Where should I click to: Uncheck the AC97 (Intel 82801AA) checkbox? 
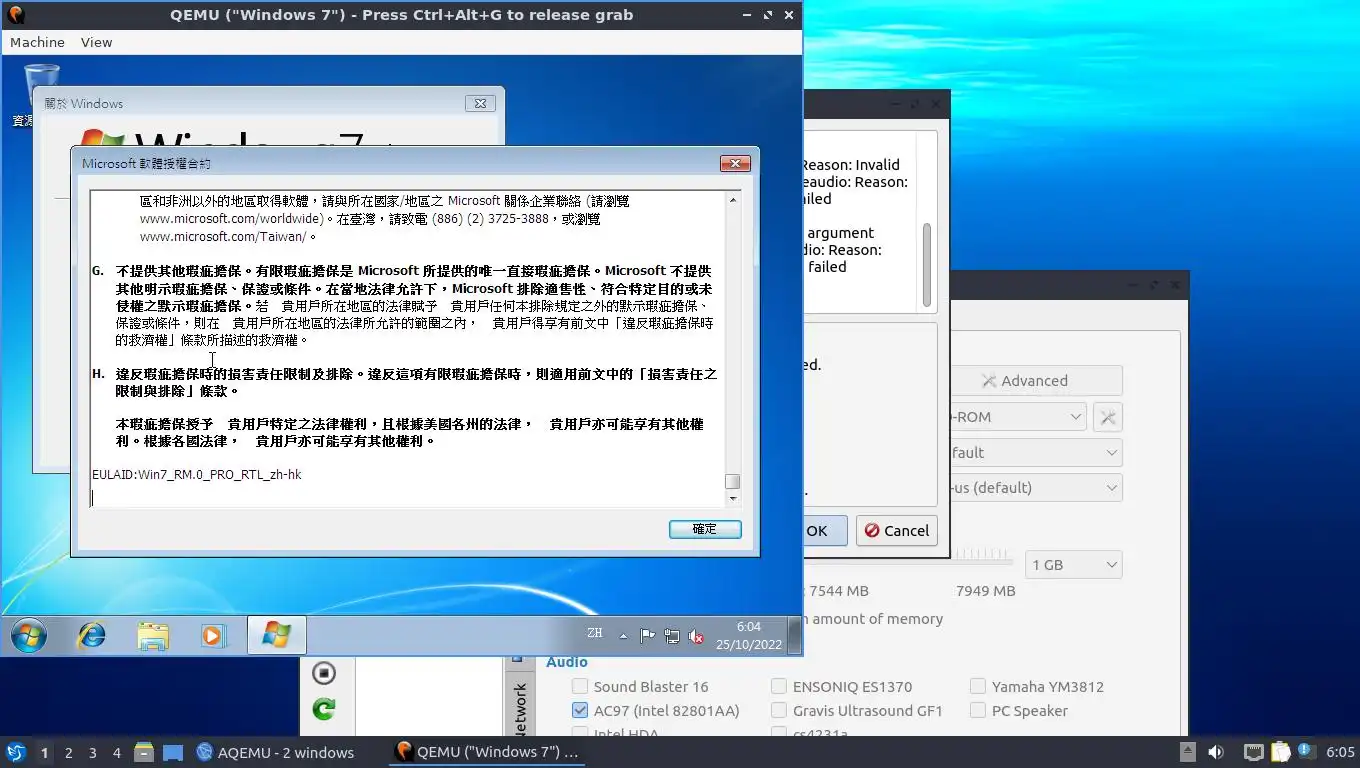pyautogui.click(x=580, y=710)
